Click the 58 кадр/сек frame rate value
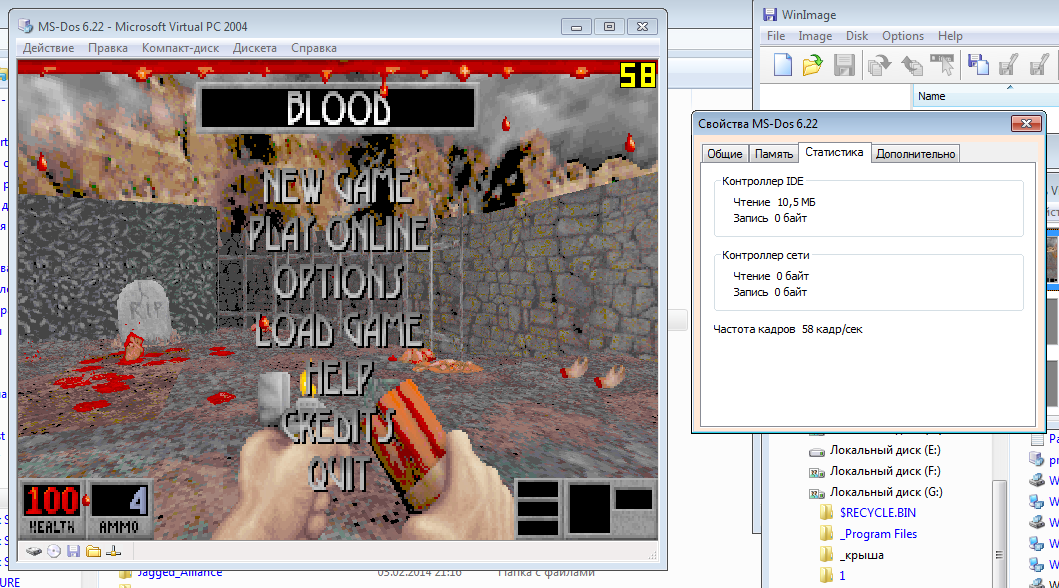 point(832,329)
